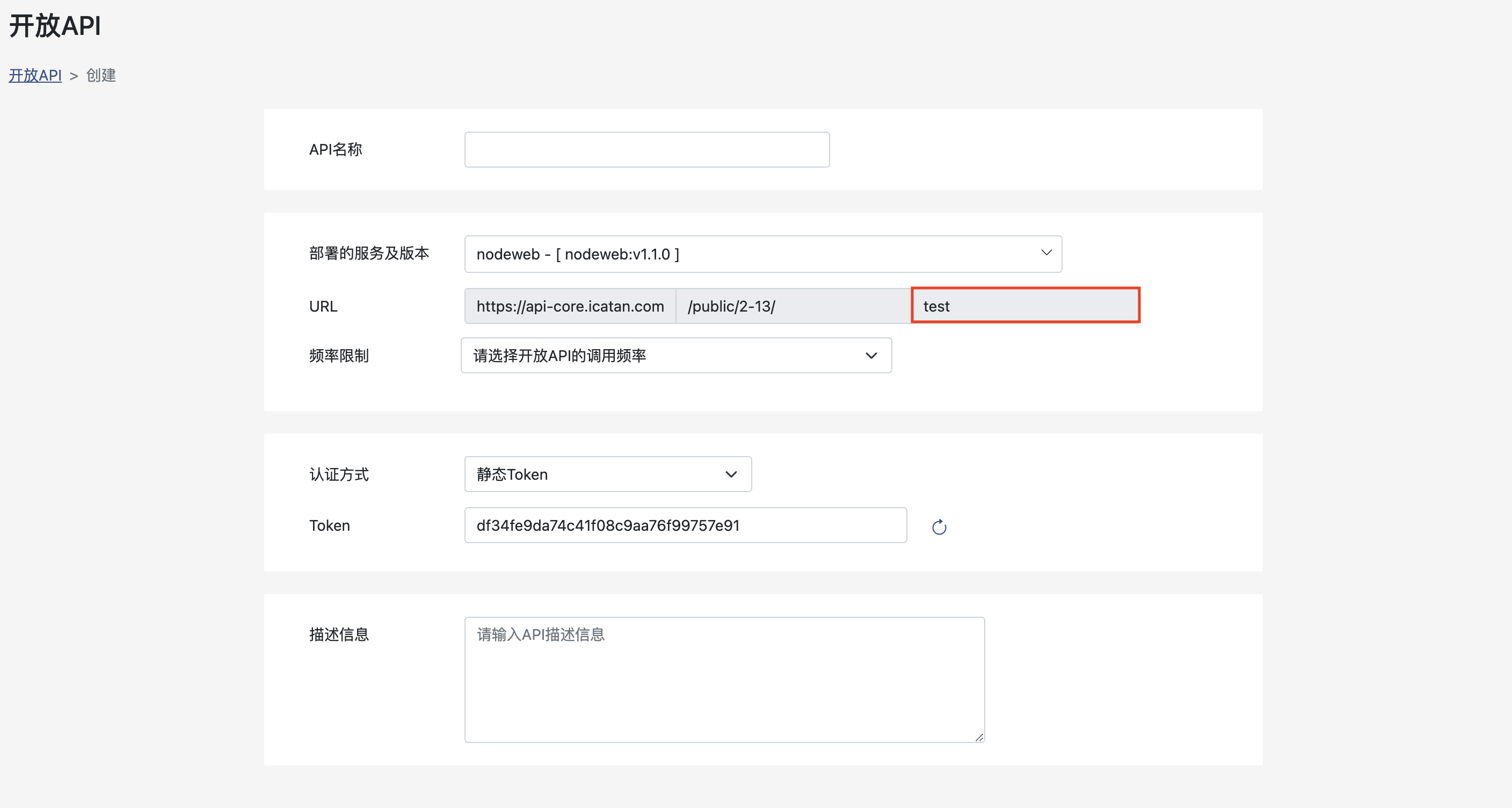Click the /public/2-13/ path field
This screenshot has height=808, width=1512.
pos(793,306)
